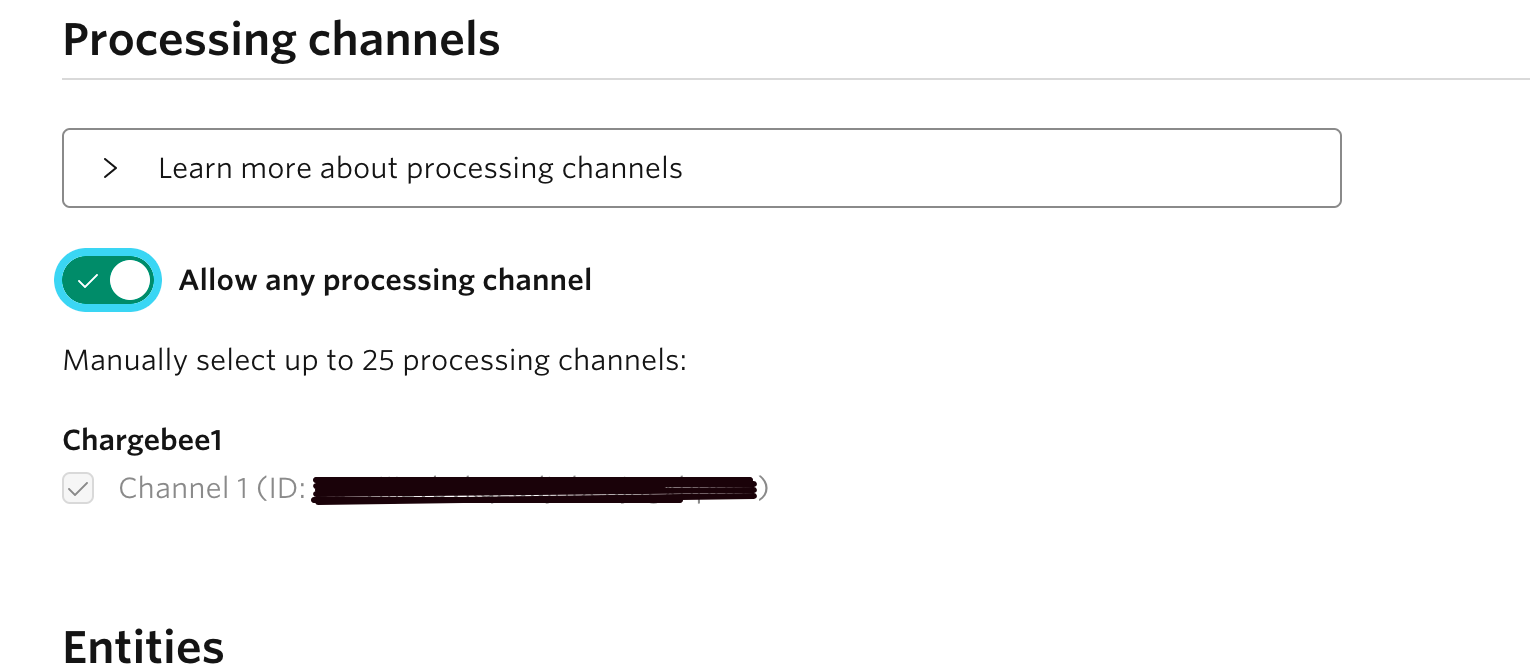Uncheck the Channel 1 checkbox
The height and width of the screenshot is (664, 1530).
[78, 489]
